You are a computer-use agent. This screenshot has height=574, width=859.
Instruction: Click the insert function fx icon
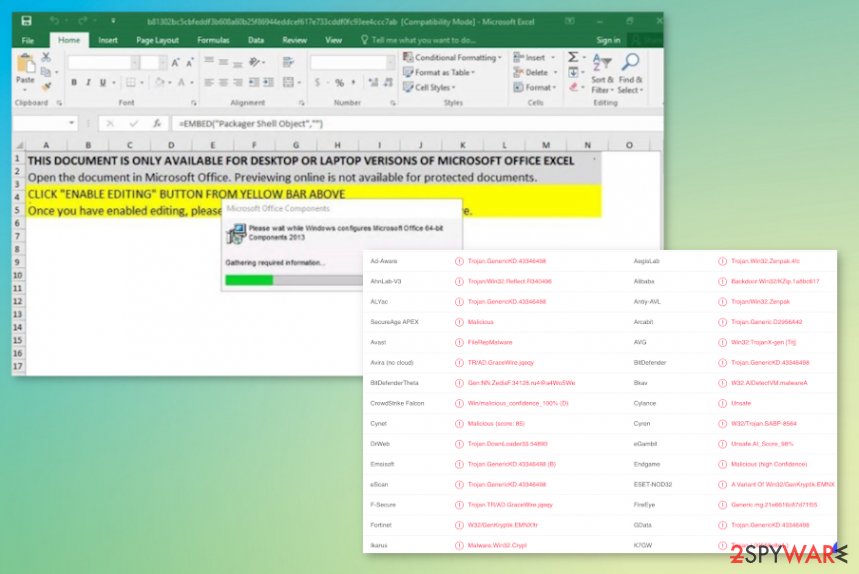tap(157, 124)
